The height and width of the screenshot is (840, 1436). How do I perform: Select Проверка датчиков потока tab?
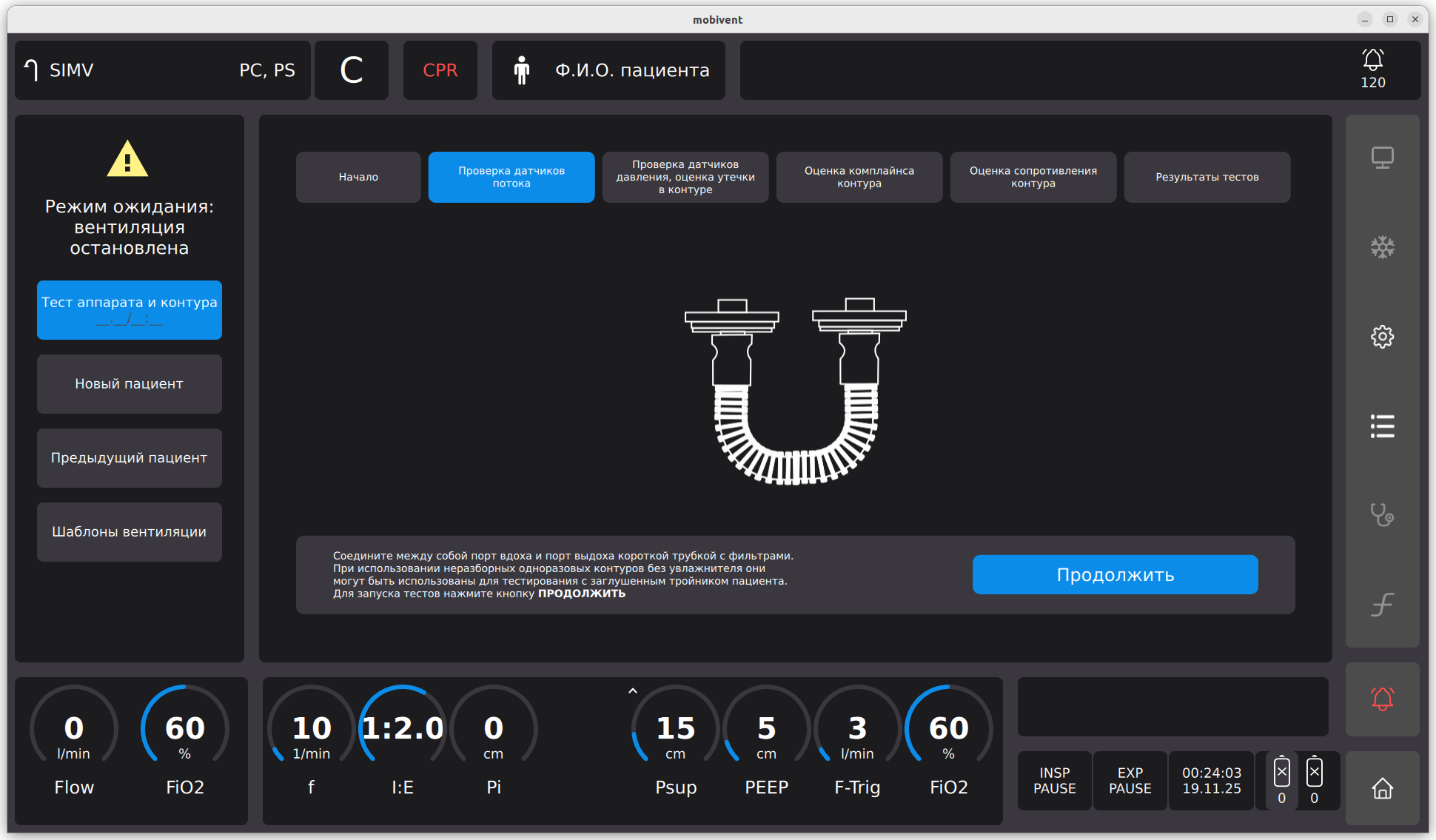pyautogui.click(x=511, y=177)
